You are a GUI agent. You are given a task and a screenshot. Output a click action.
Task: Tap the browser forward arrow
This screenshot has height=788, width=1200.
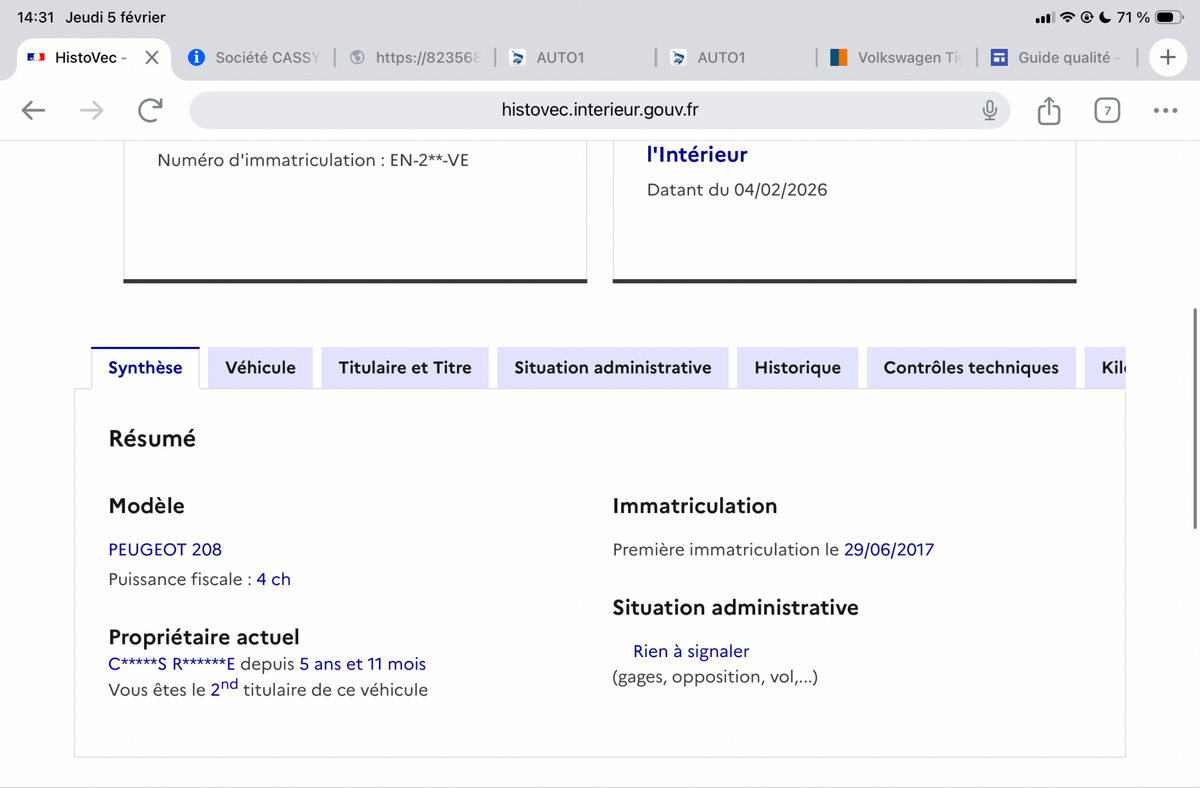91,111
